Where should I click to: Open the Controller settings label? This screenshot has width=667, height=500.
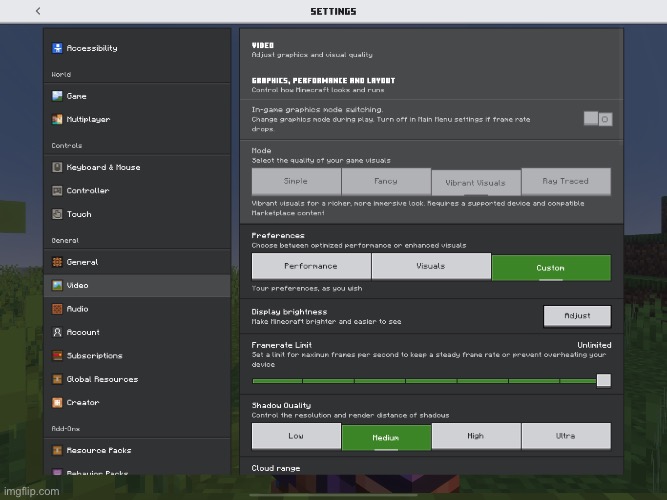(88, 191)
